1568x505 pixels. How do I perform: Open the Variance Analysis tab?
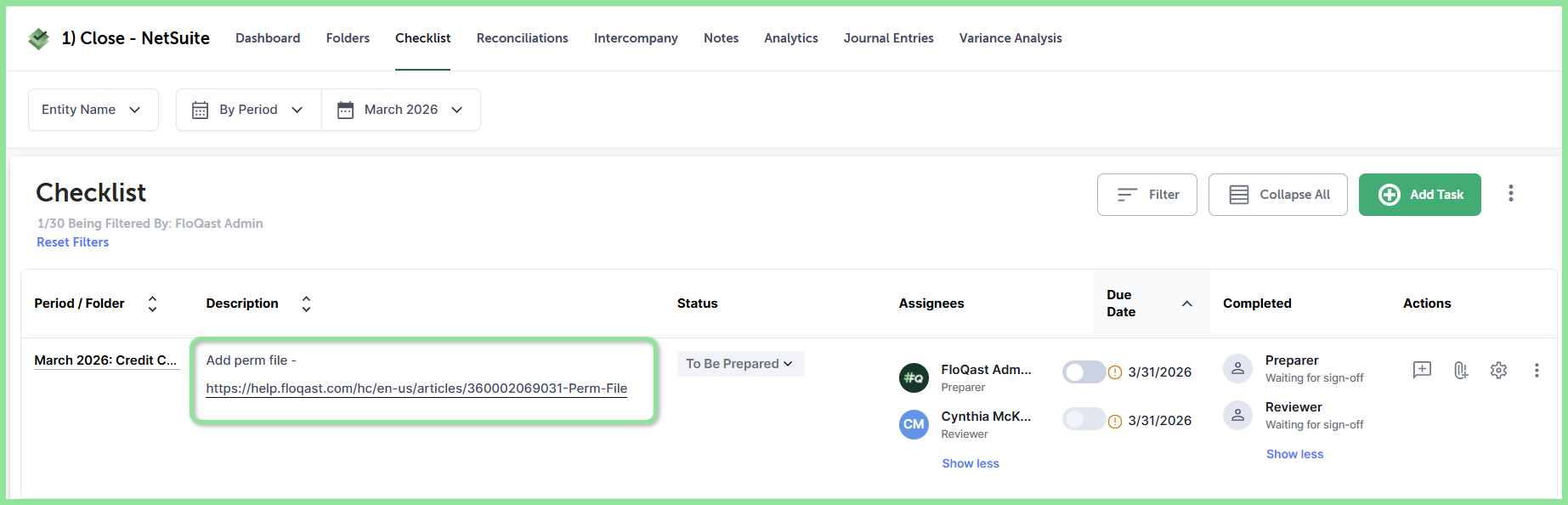[x=1010, y=38]
